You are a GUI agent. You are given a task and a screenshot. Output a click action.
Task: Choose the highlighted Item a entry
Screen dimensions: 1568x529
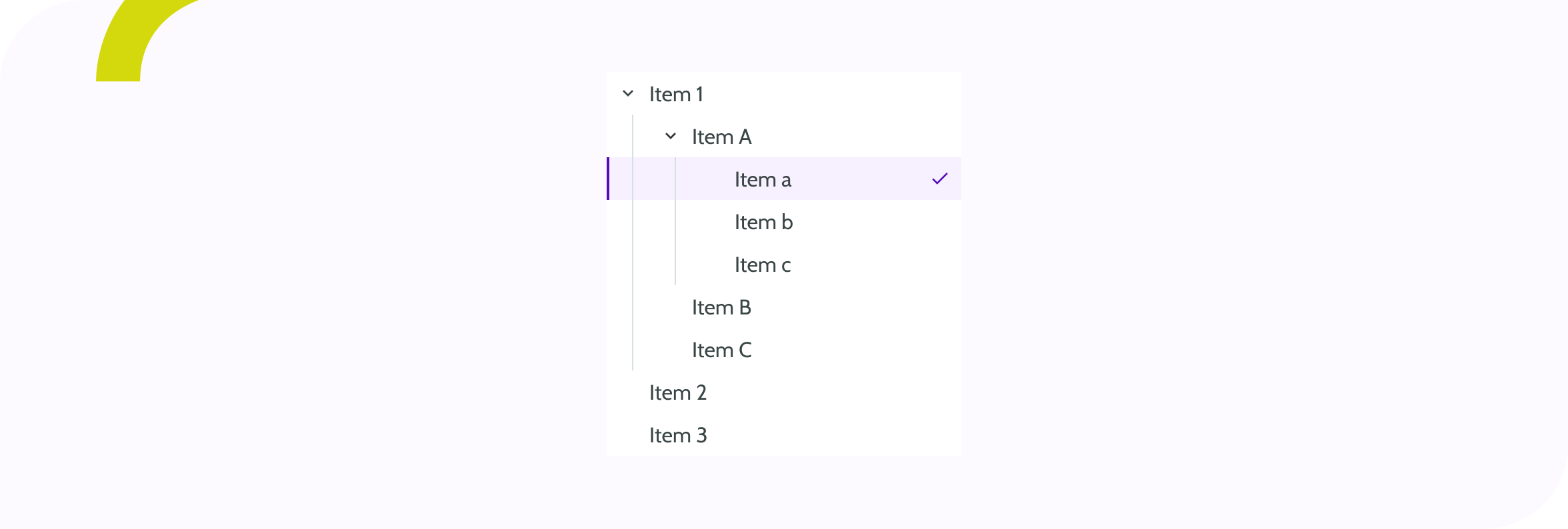pyautogui.click(x=763, y=180)
